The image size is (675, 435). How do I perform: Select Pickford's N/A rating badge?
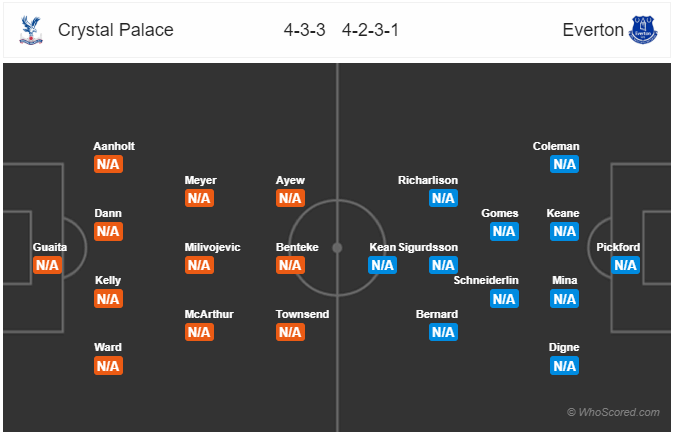pos(625,265)
